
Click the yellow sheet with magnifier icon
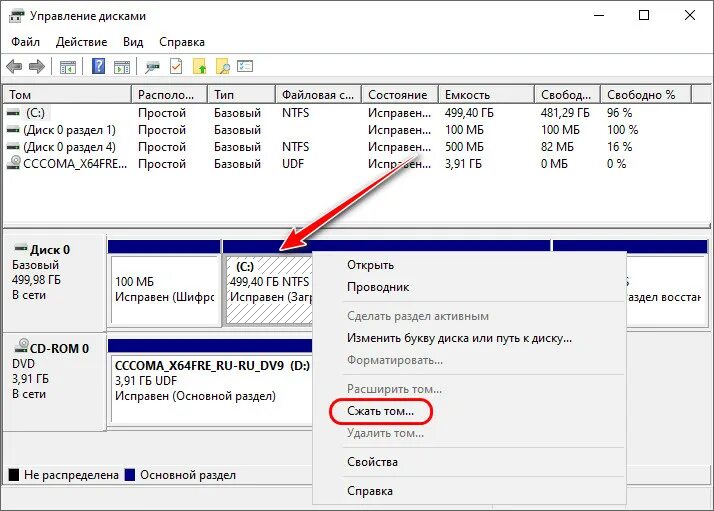(x=223, y=66)
